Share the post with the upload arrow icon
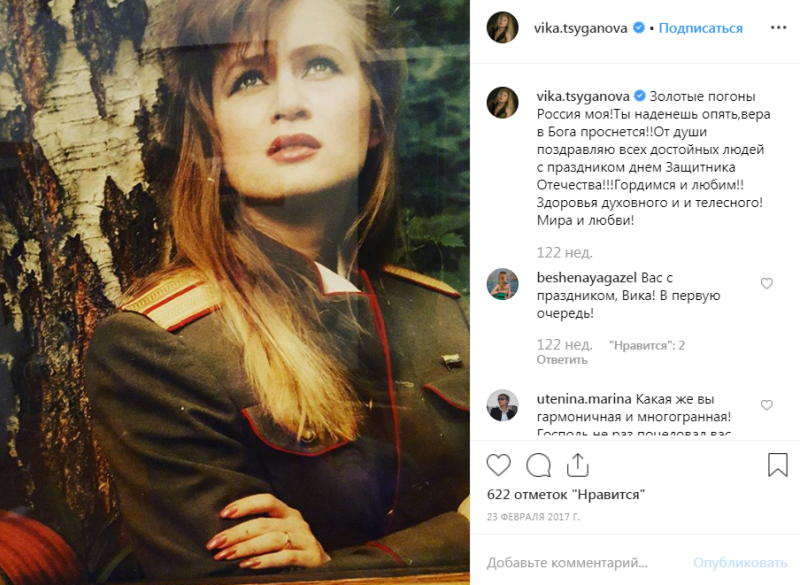Screen dimensions: 800x585 pos(578,465)
